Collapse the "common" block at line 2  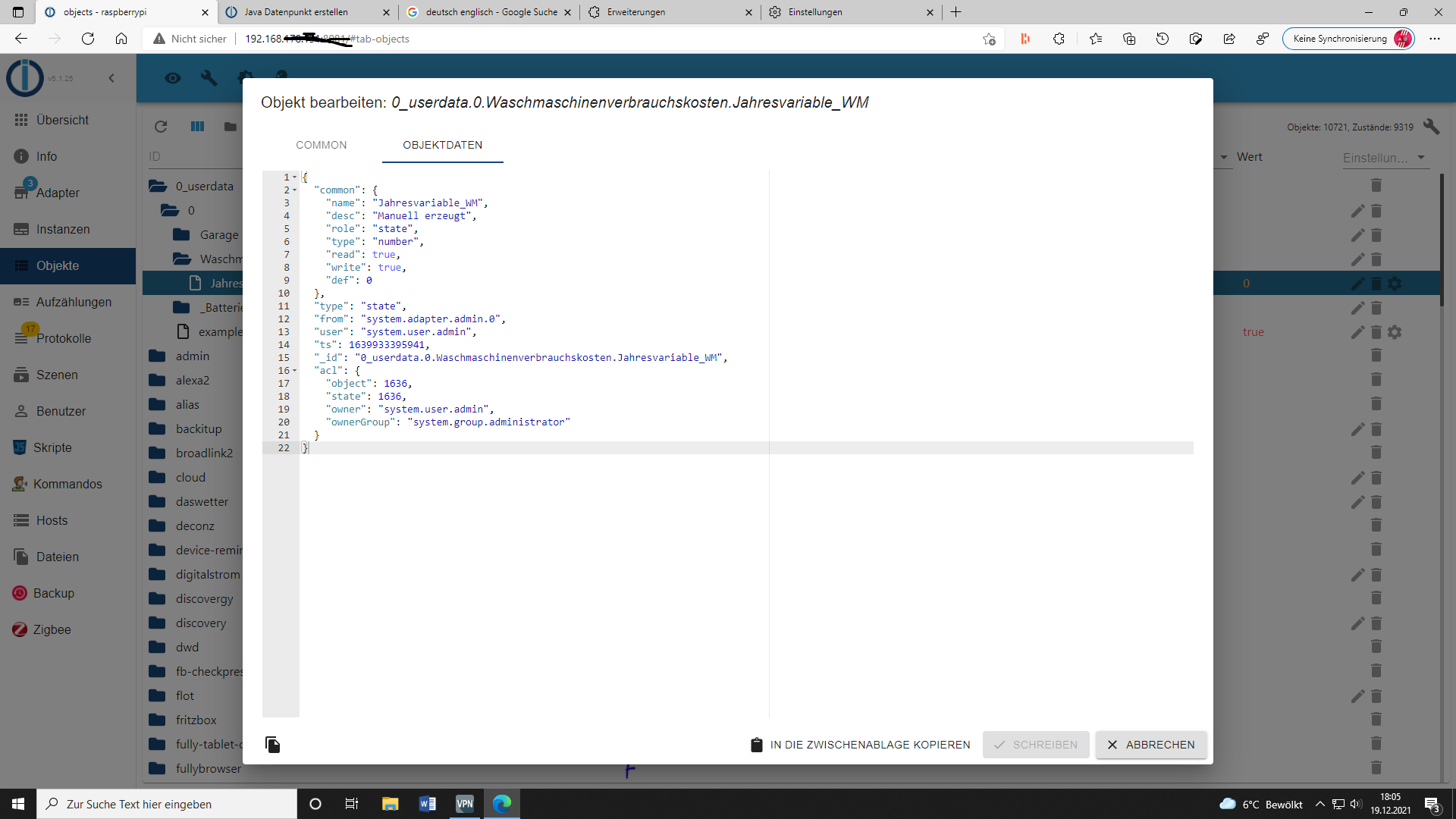295,190
